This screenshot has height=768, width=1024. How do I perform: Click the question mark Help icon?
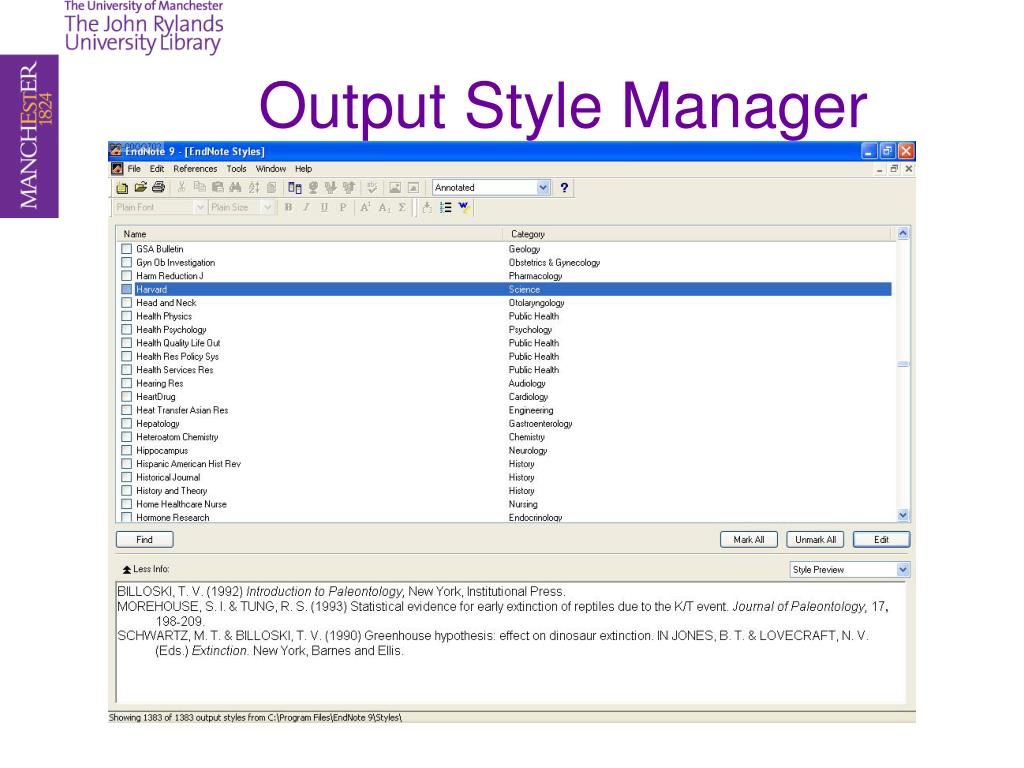click(564, 188)
